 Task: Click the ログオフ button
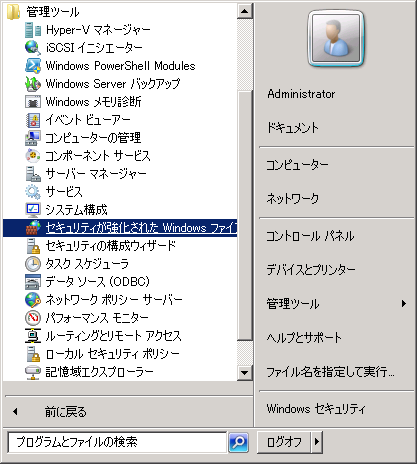click(284, 442)
